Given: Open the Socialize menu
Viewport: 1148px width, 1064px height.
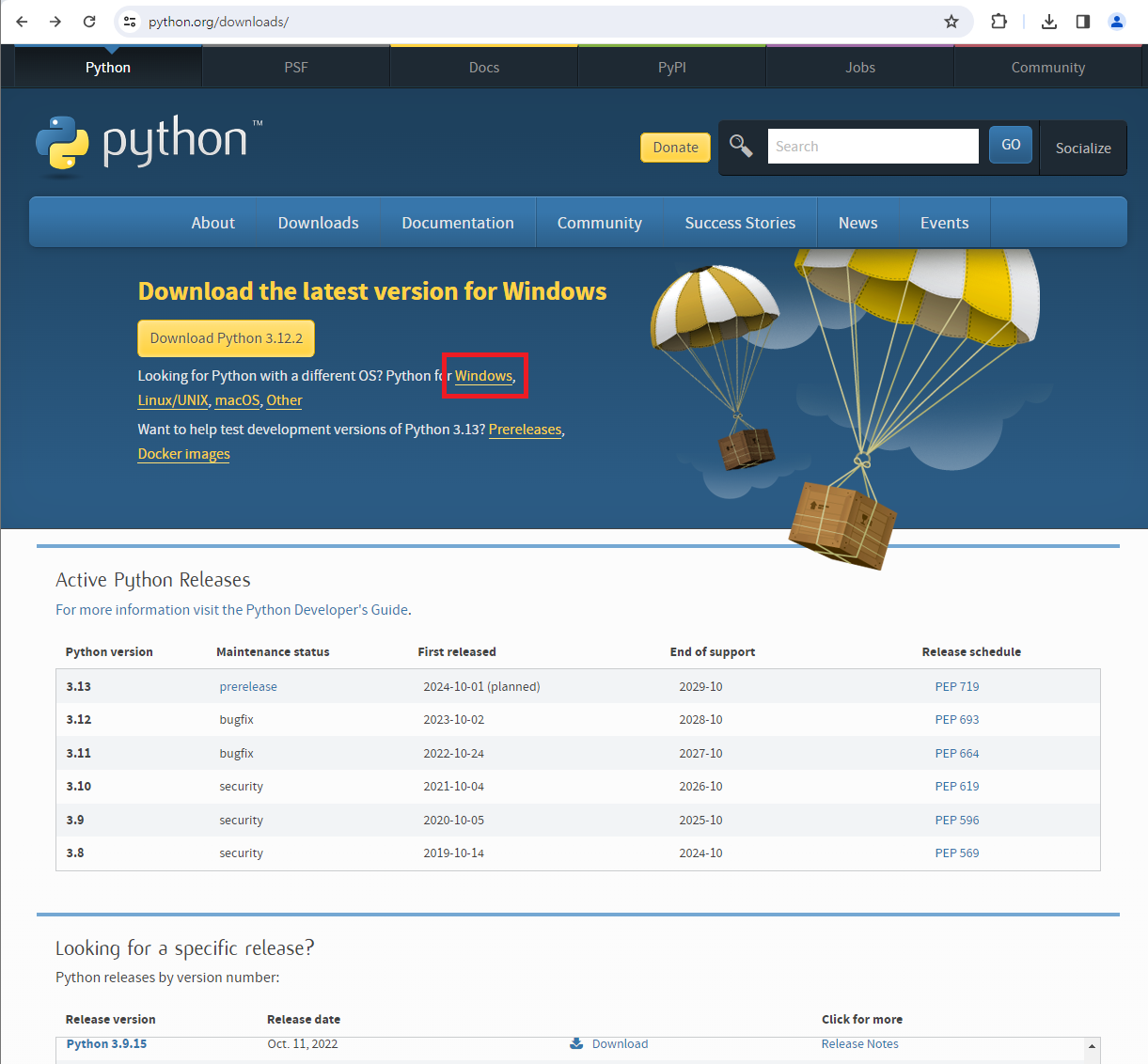Looking at the screenshot, I should click(x=1083, y=149).
